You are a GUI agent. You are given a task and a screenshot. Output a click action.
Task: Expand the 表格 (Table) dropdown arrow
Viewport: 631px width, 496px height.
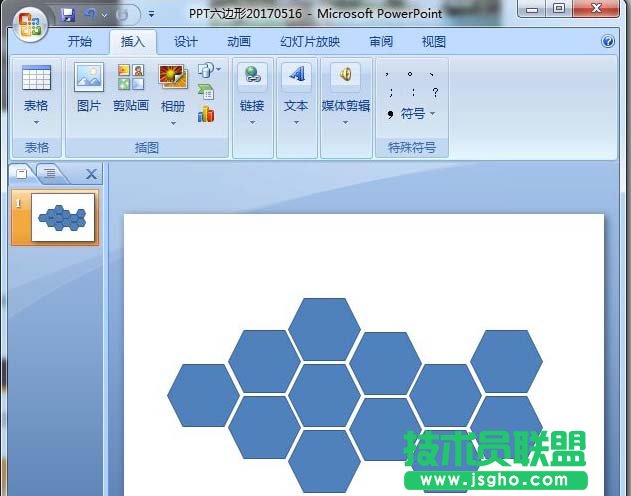36,122
